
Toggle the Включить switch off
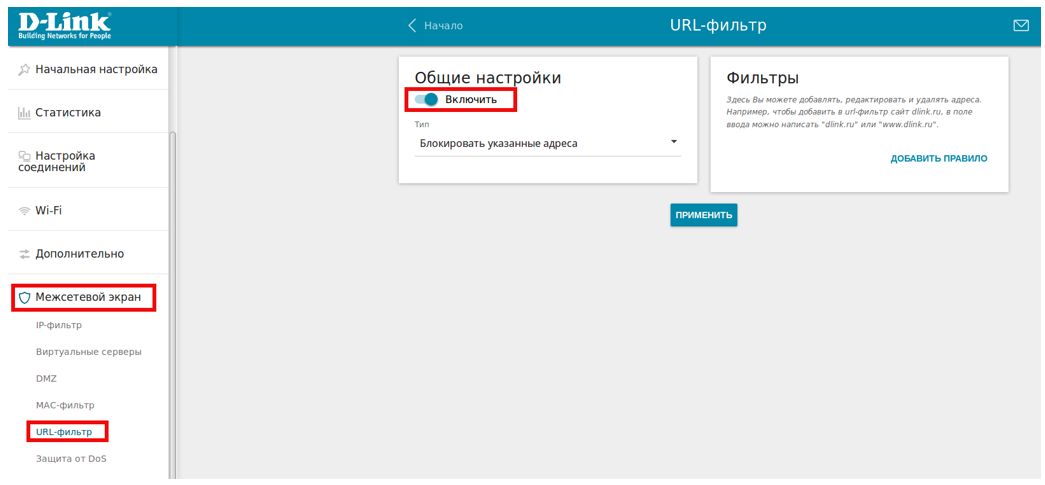point(426,99)
